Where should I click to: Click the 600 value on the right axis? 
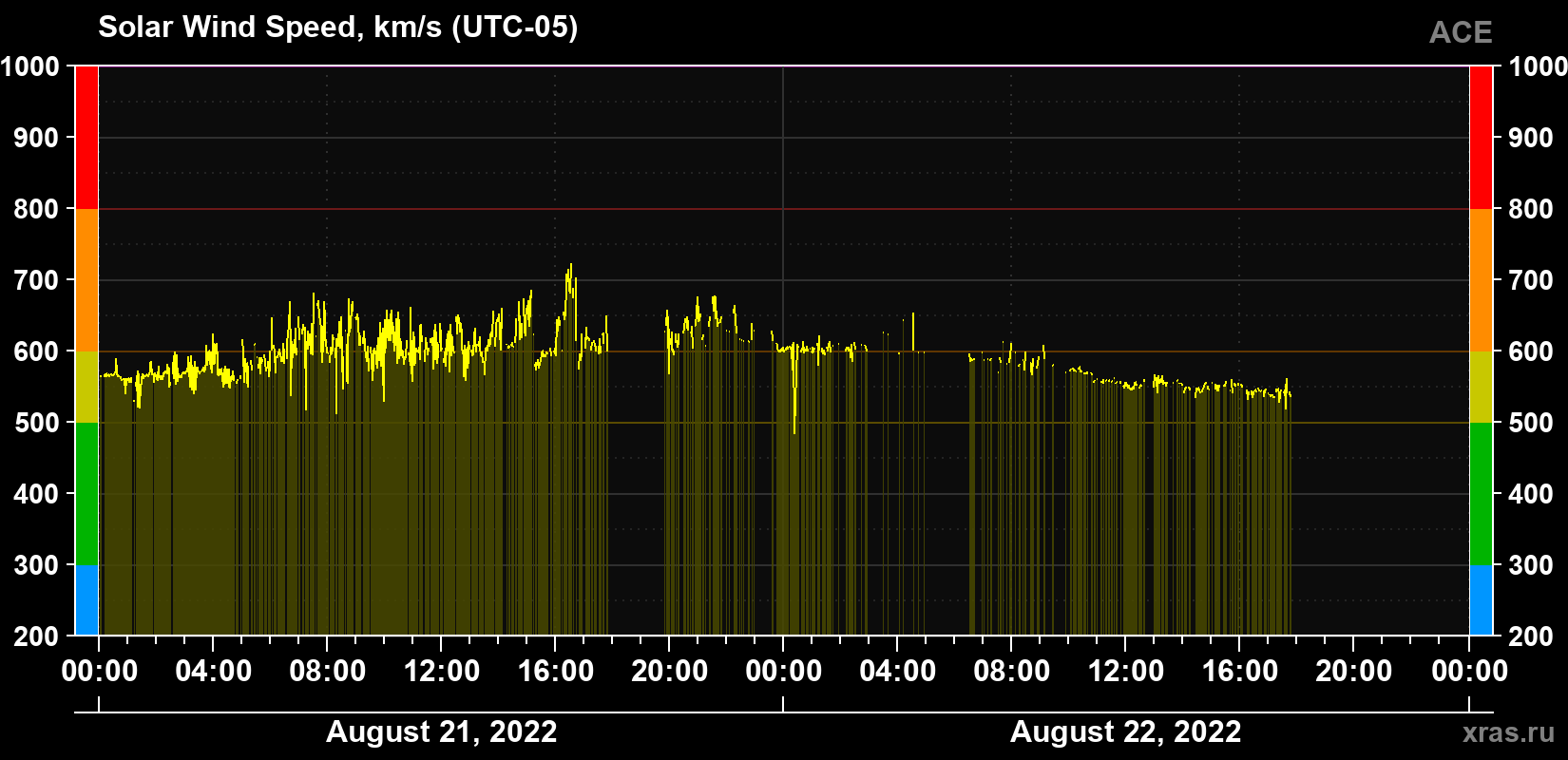point(1531,351)
